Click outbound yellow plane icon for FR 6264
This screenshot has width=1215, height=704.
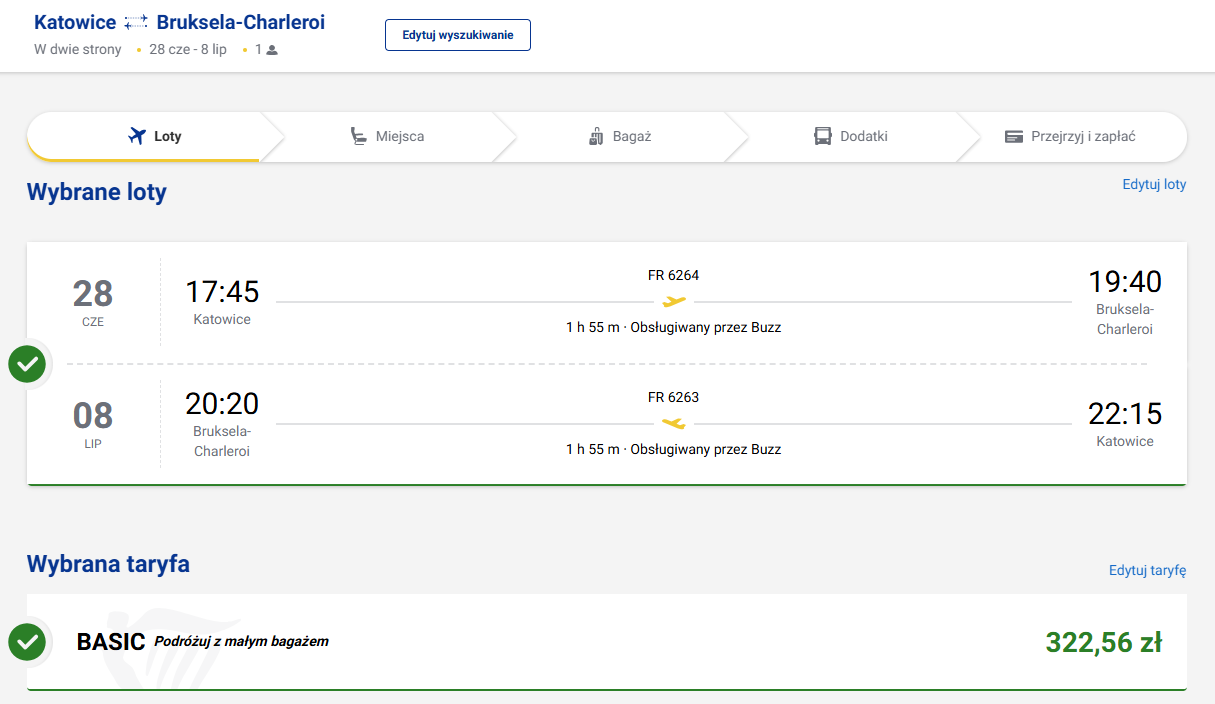click(674, 301)
